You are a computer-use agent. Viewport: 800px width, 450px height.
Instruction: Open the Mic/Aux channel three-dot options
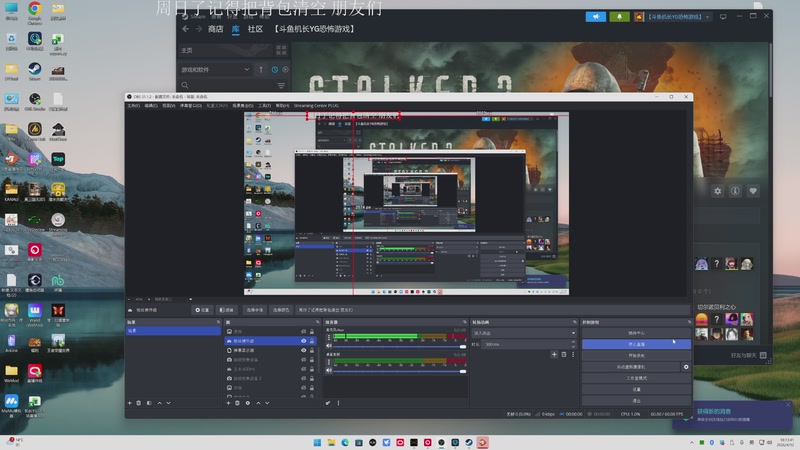coord(329,337)
